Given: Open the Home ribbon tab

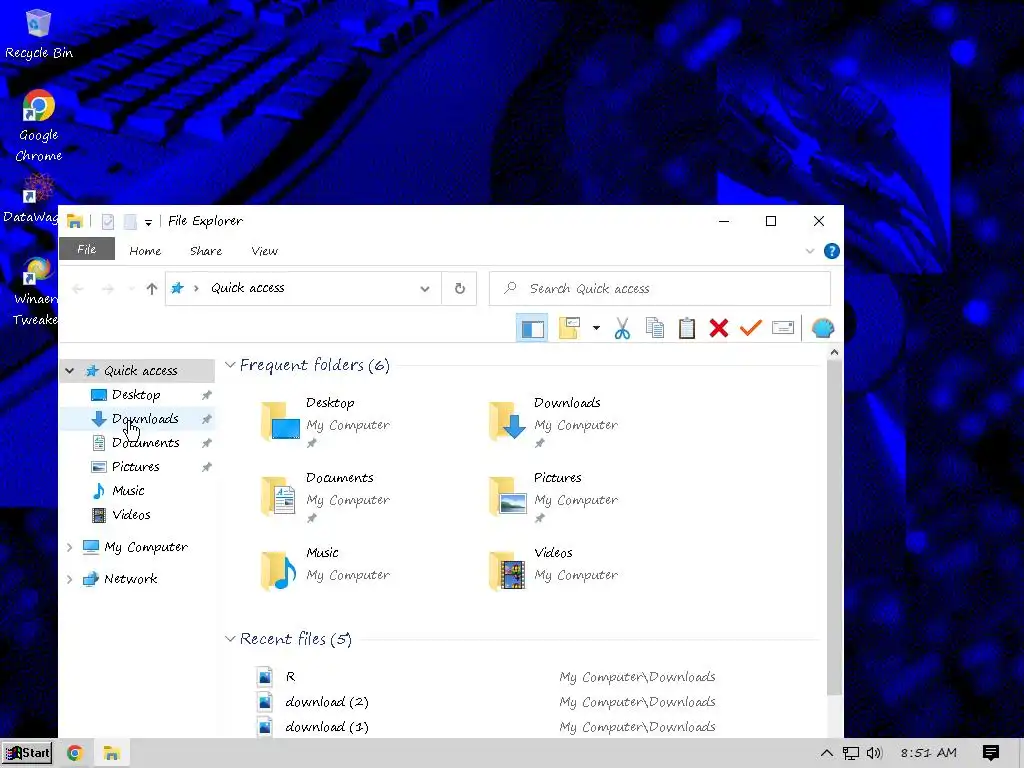Looking at the screenshot, I should [x=145, y=251].
